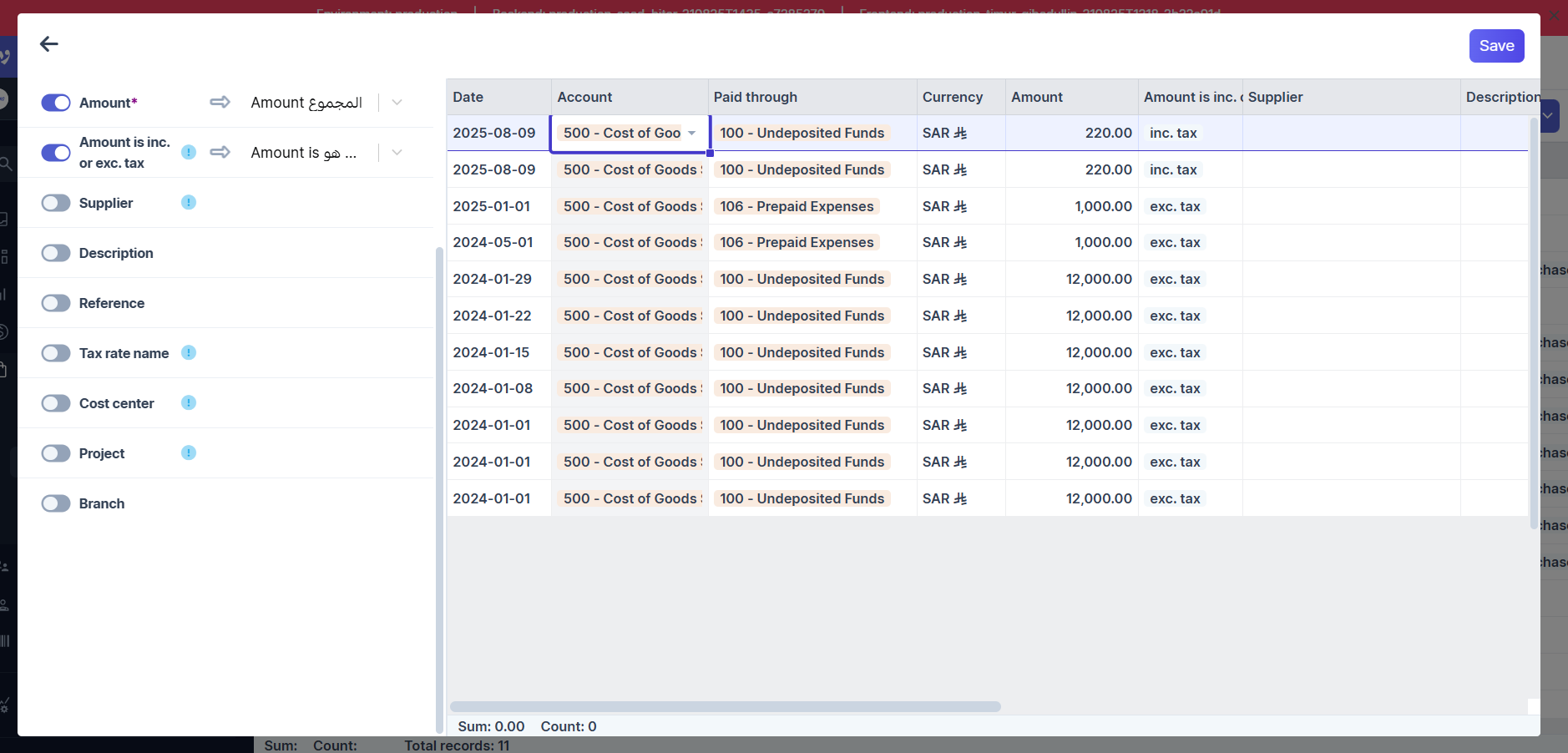
Task: Open the tax mapping dropdown chevron
Action: pyautogui.click(x=397, y=153)
